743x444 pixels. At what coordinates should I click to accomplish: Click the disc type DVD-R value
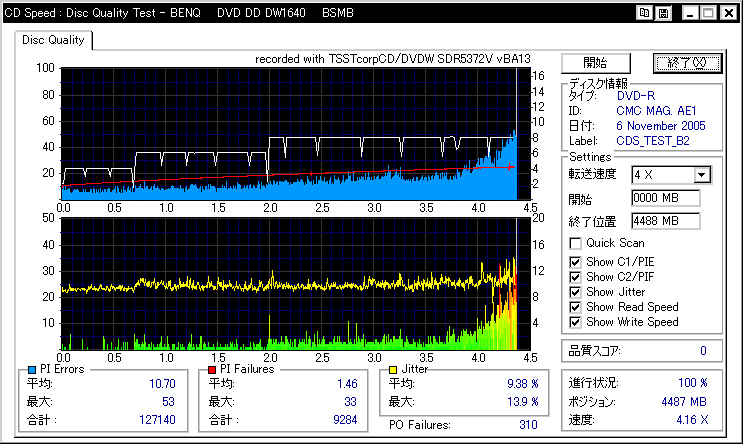[x=635, y=96]
